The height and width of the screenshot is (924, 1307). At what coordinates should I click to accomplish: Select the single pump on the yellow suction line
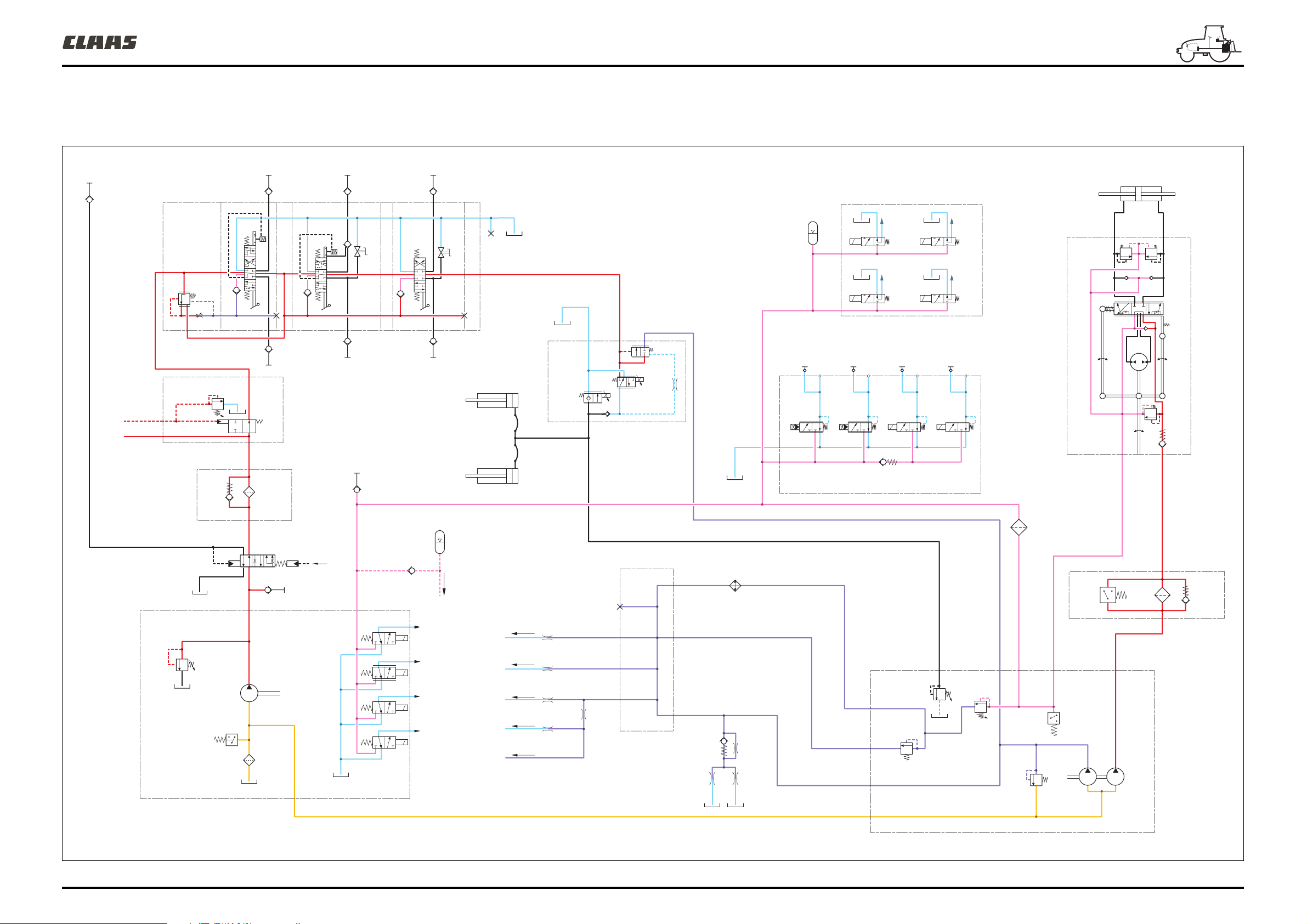pos(249,693)
